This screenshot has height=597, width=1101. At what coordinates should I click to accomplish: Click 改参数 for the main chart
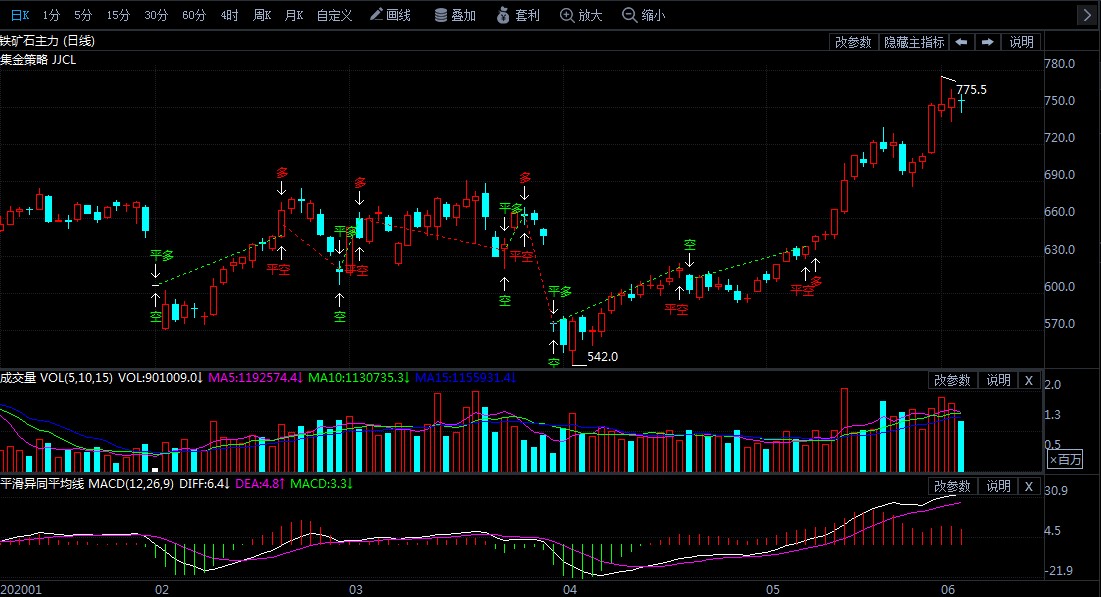(x=853, y=42)
